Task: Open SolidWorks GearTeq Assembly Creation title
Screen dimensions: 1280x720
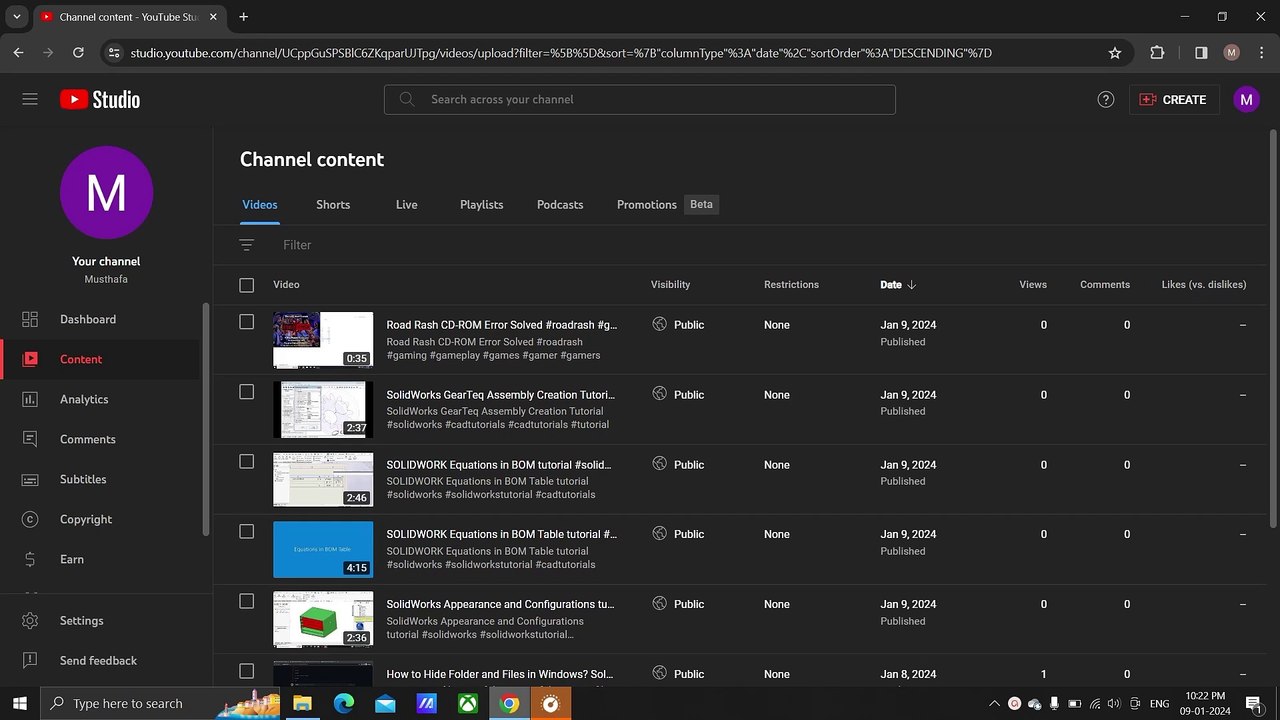Action: coord(501,395)
